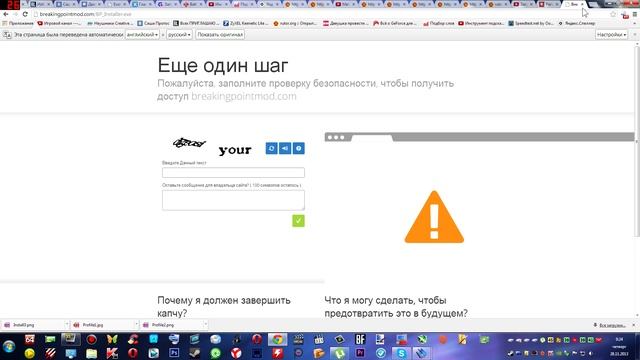Image resolution: width=640 pixels, height=360 pixels.
Task: Expand menu arrow for Profile1.jpg download
Action: (136, 325)
